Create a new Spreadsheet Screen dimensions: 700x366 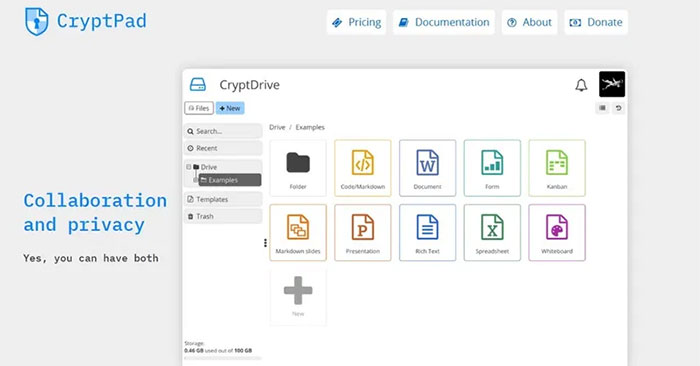click(x=492, y=233)
